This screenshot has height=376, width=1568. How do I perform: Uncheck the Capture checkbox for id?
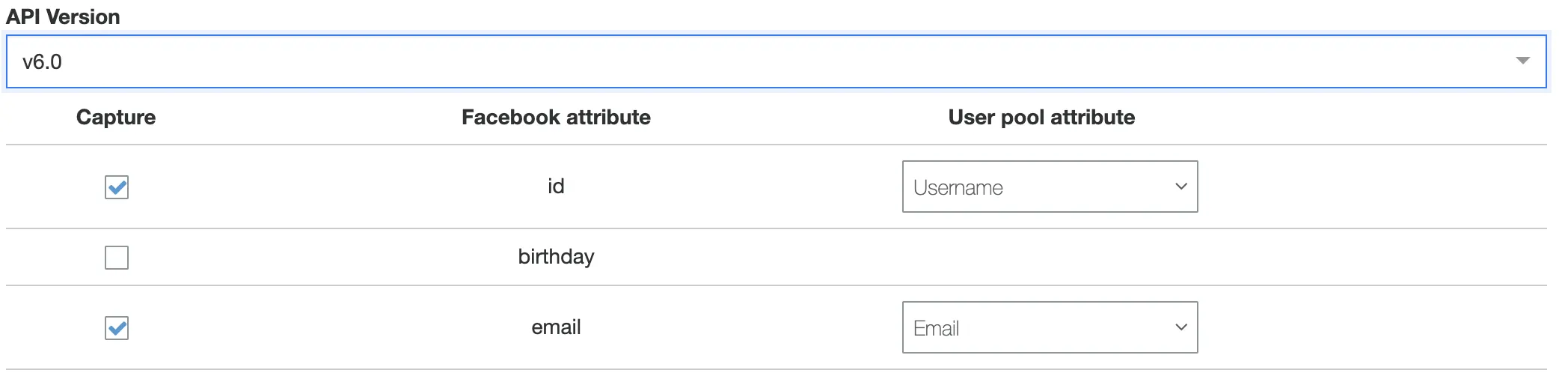(117, 187)
